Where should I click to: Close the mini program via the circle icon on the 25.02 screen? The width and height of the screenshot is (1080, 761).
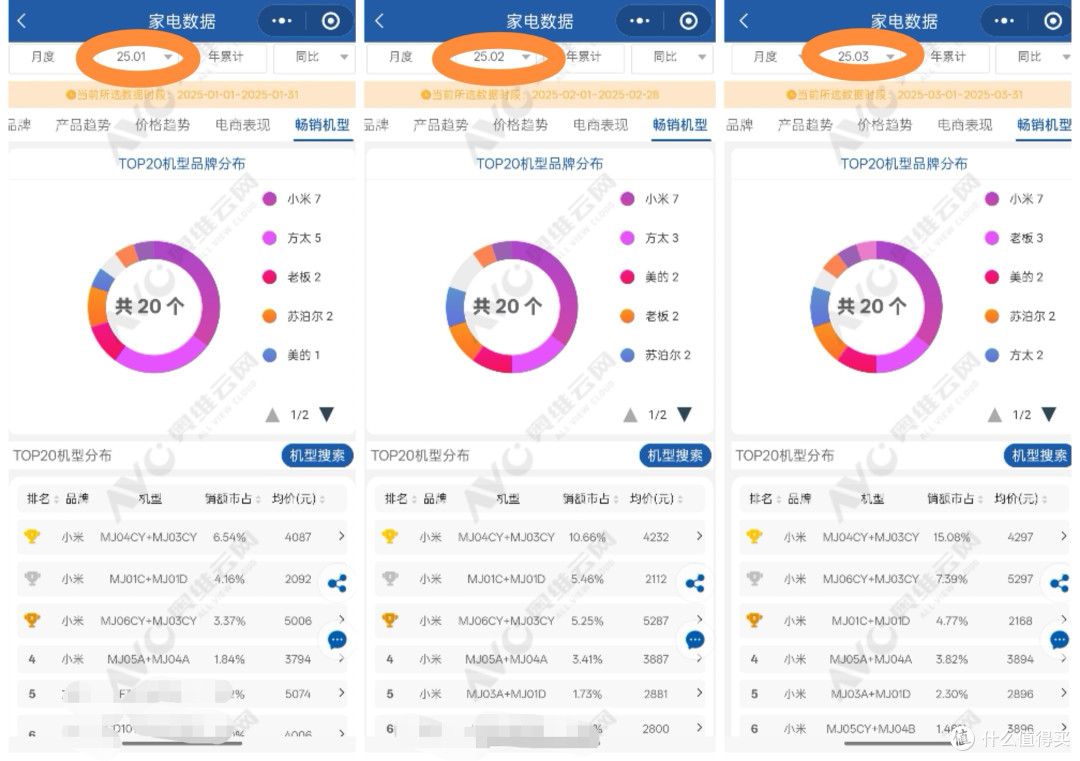coord(689,21)
